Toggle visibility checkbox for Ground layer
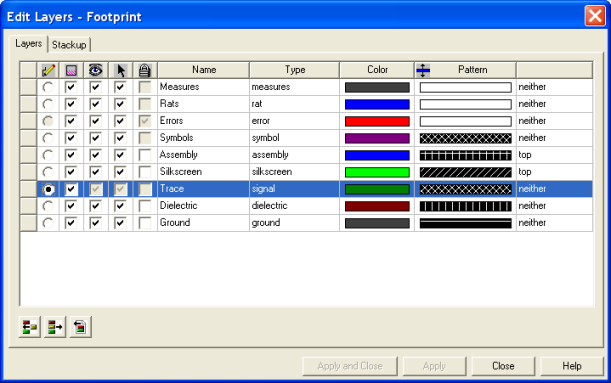 [x=95, y=223]
